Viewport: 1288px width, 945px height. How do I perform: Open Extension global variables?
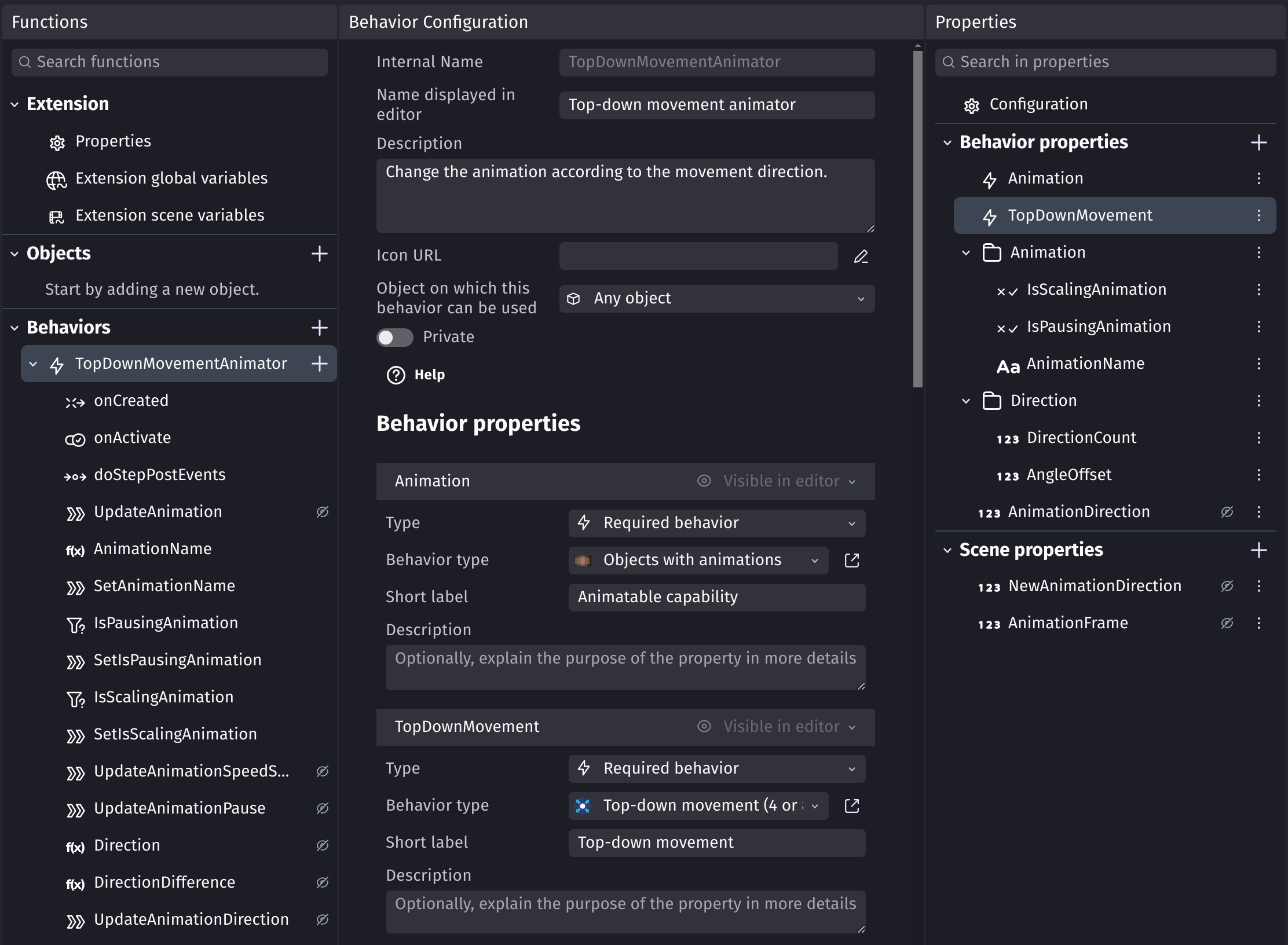tap(171, 178)
